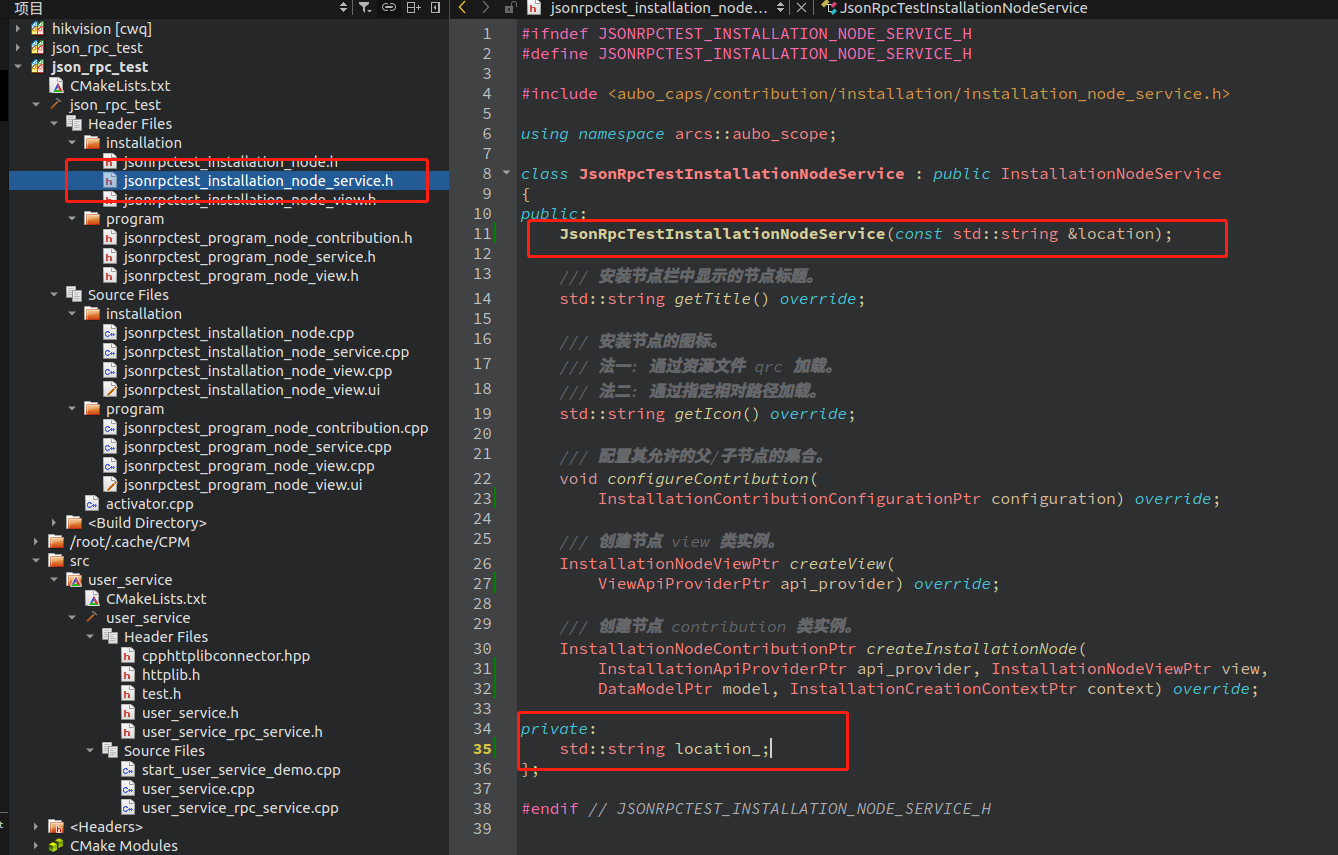The height and width of the screenshot is (855, 1338).
Task: Click the CMakeLists.txt file icon under json_rpc_test
Action: pyautogui.click(x=56, y=86)
